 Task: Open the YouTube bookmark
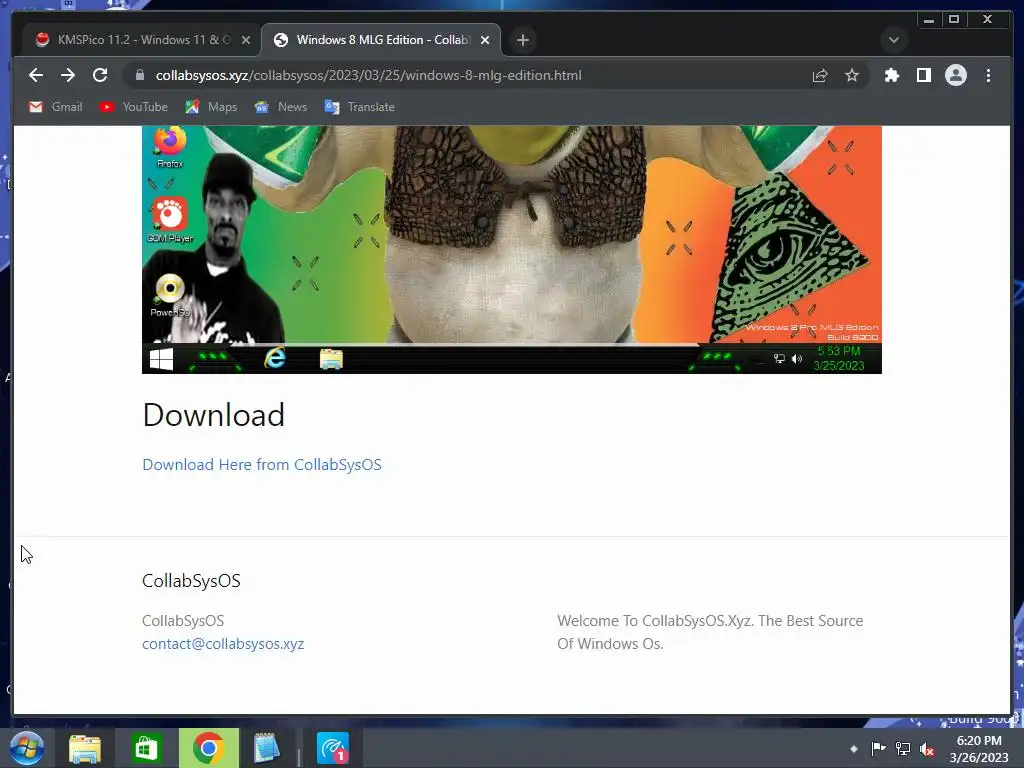tap(134, 106)
